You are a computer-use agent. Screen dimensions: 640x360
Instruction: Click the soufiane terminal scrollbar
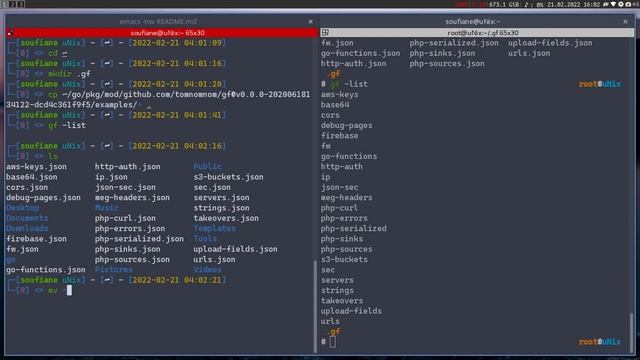[315, 306]
